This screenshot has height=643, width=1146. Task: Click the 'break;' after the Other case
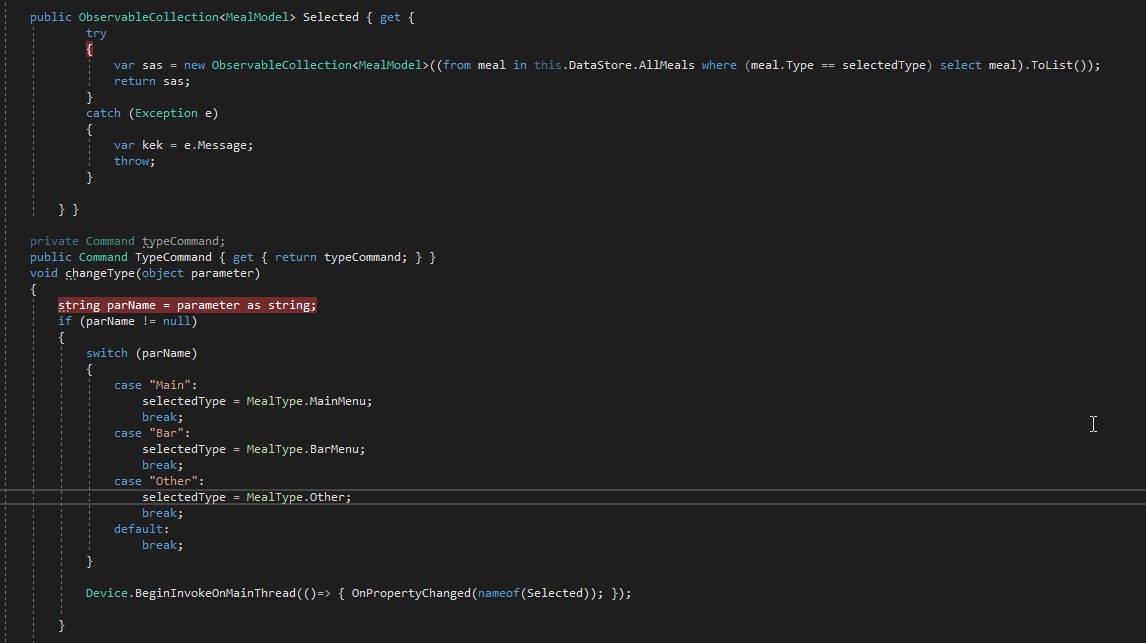click(x=162, y=514)
